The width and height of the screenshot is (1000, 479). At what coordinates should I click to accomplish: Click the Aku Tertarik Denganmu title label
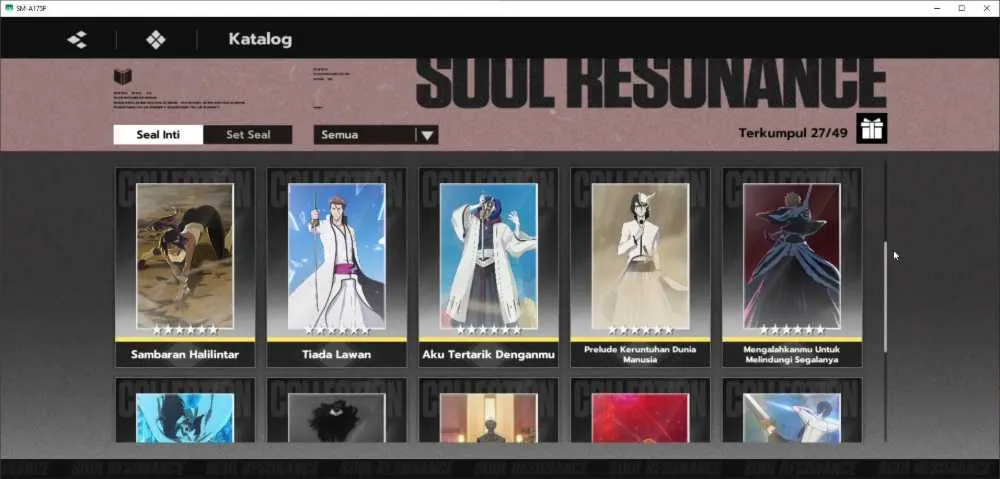(489, 354)
